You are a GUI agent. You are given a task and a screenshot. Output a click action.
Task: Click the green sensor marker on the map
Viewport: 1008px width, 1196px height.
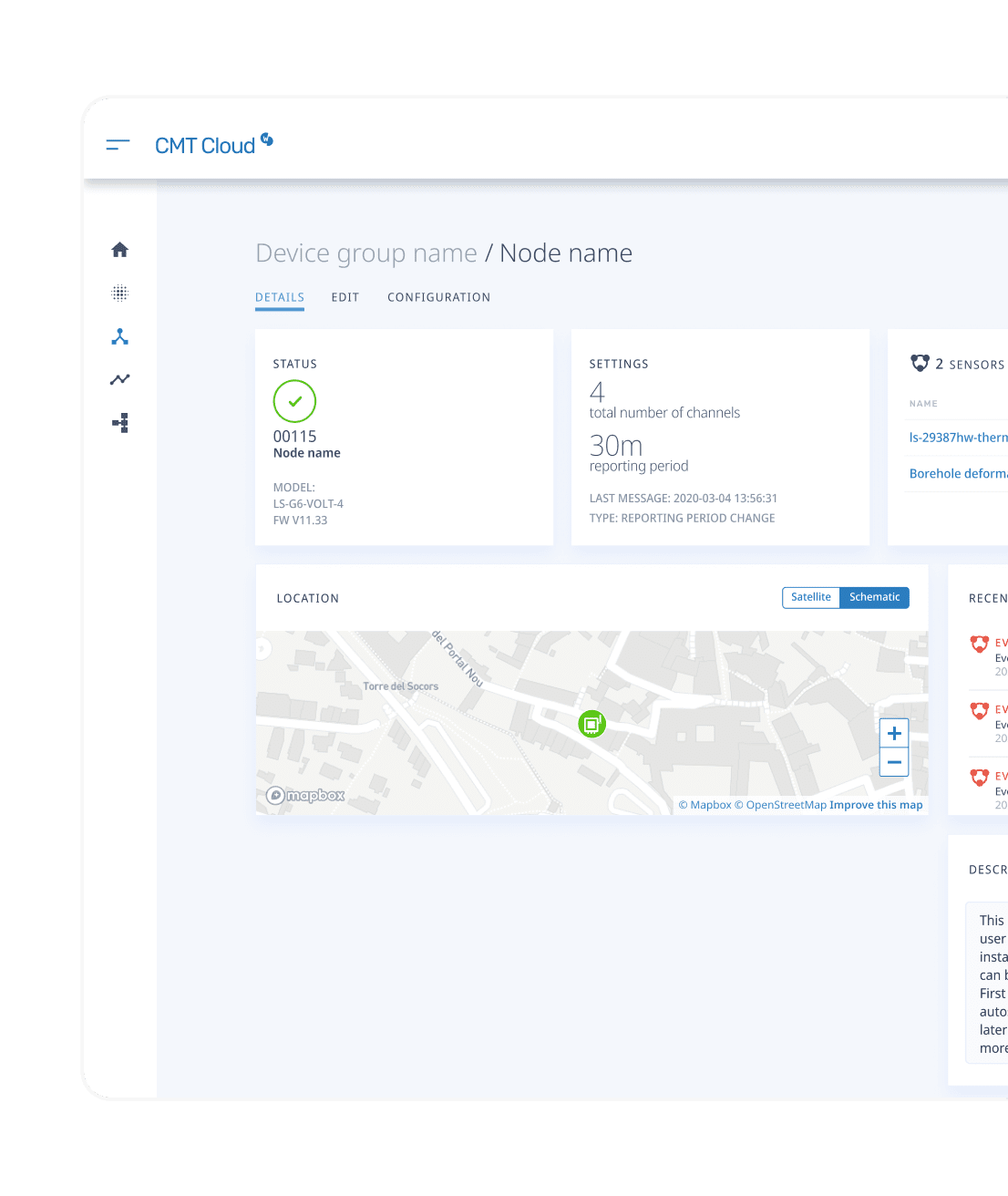[592, 723]
